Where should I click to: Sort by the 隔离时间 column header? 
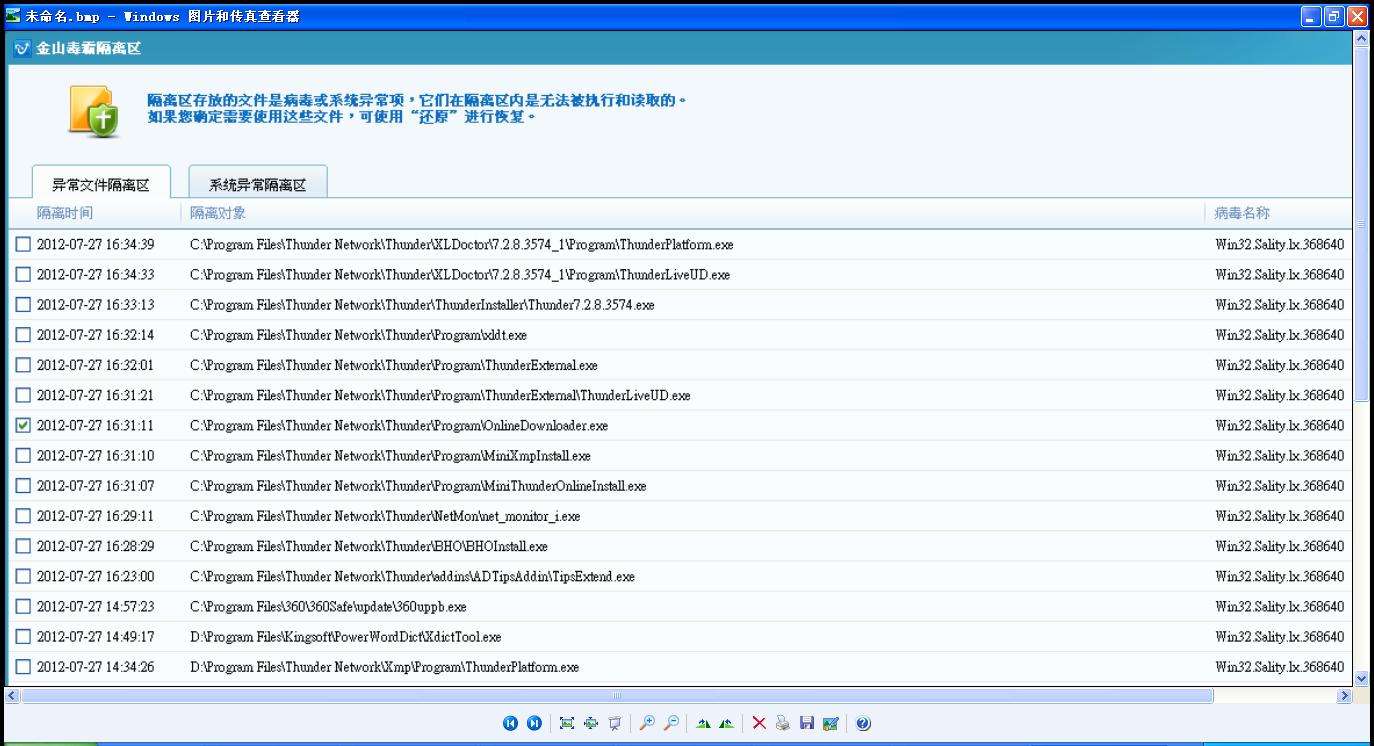click(x=65, y=213)
